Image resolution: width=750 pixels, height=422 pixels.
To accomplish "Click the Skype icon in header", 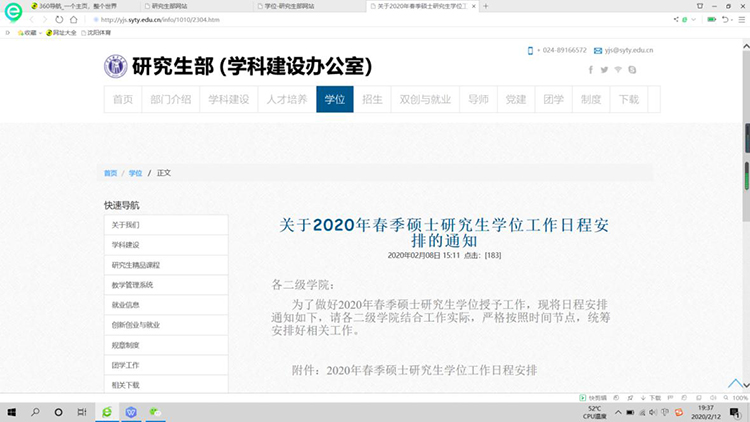I will tap(632, 70).
